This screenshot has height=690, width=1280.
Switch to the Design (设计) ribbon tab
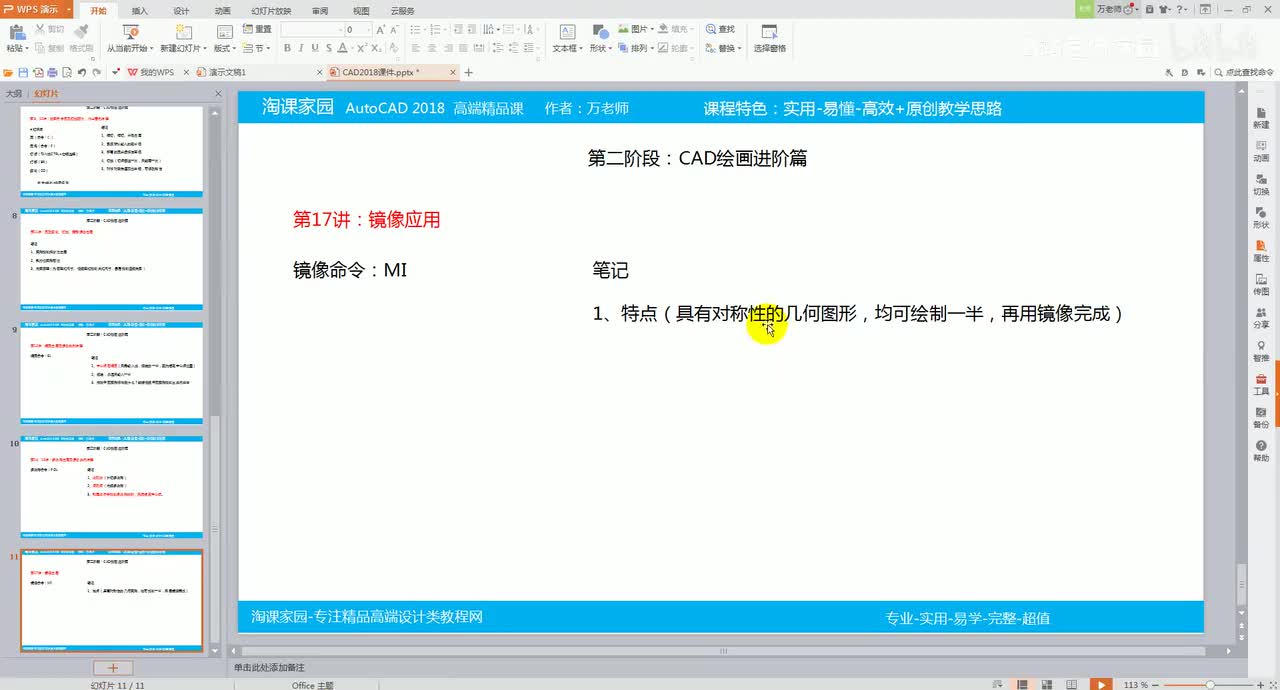point(181,11)
